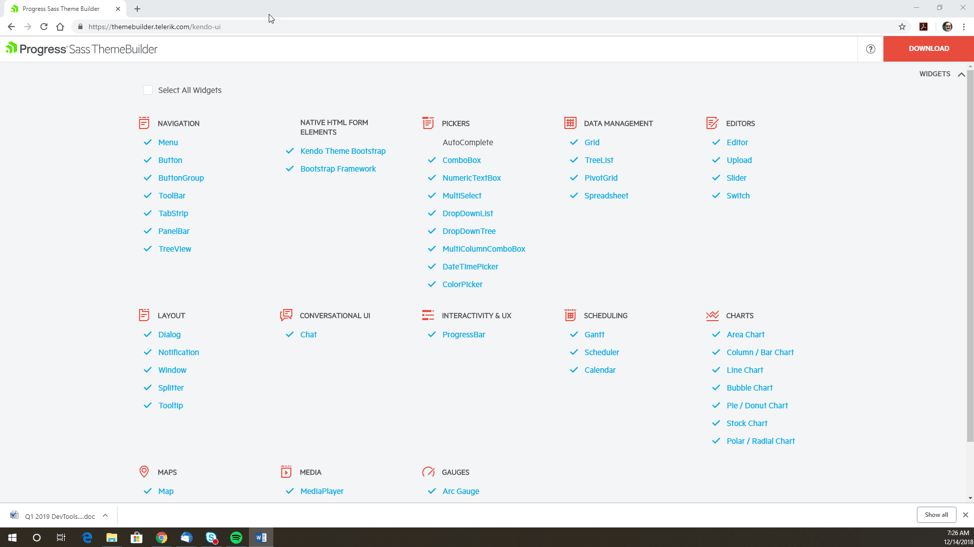Viewport: 974px width, 547px height.
Task: Click the Conversational UI chat icon
Action: [x=286, y=315]
